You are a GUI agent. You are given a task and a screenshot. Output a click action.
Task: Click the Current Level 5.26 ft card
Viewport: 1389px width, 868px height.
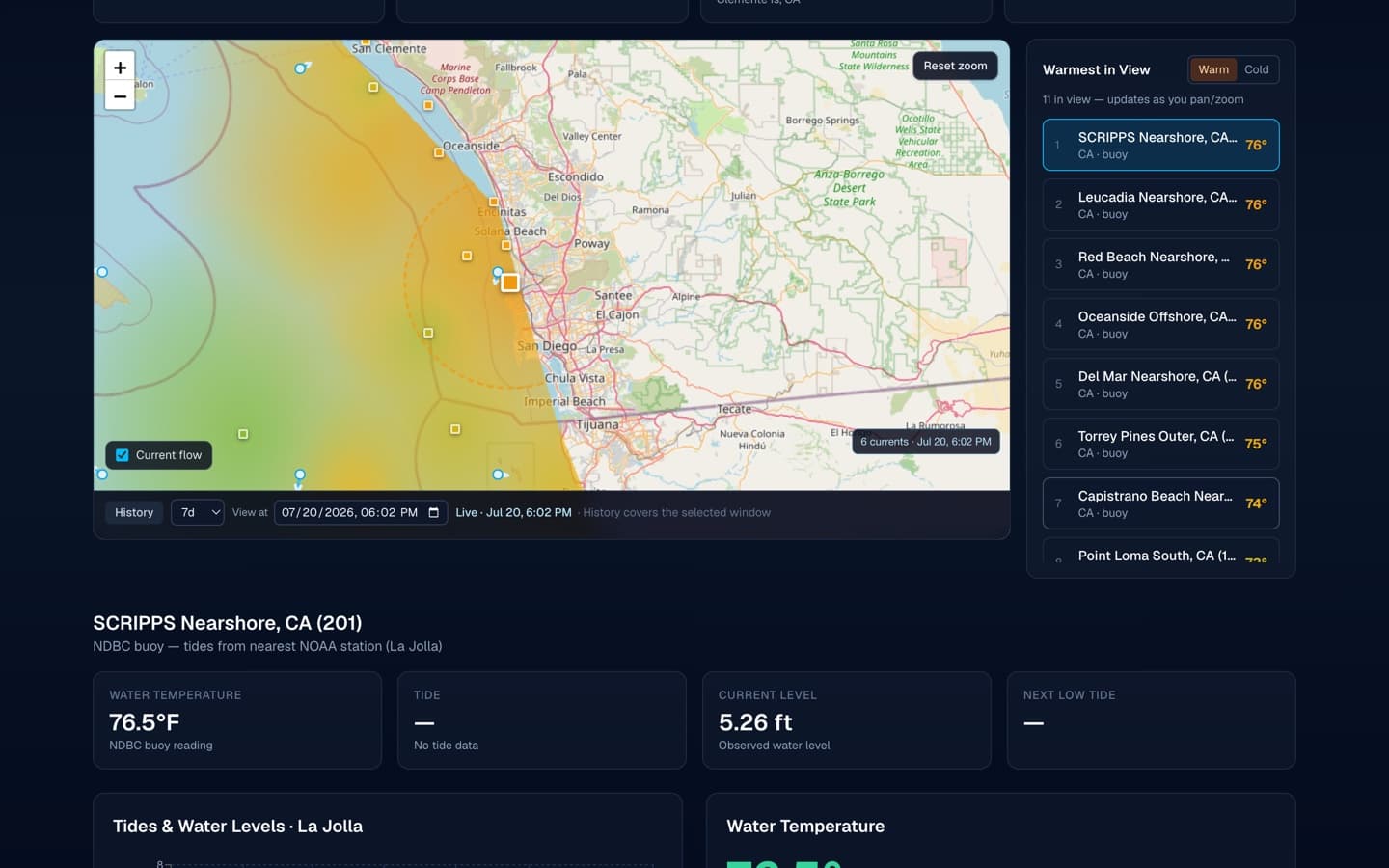(847, 720)
